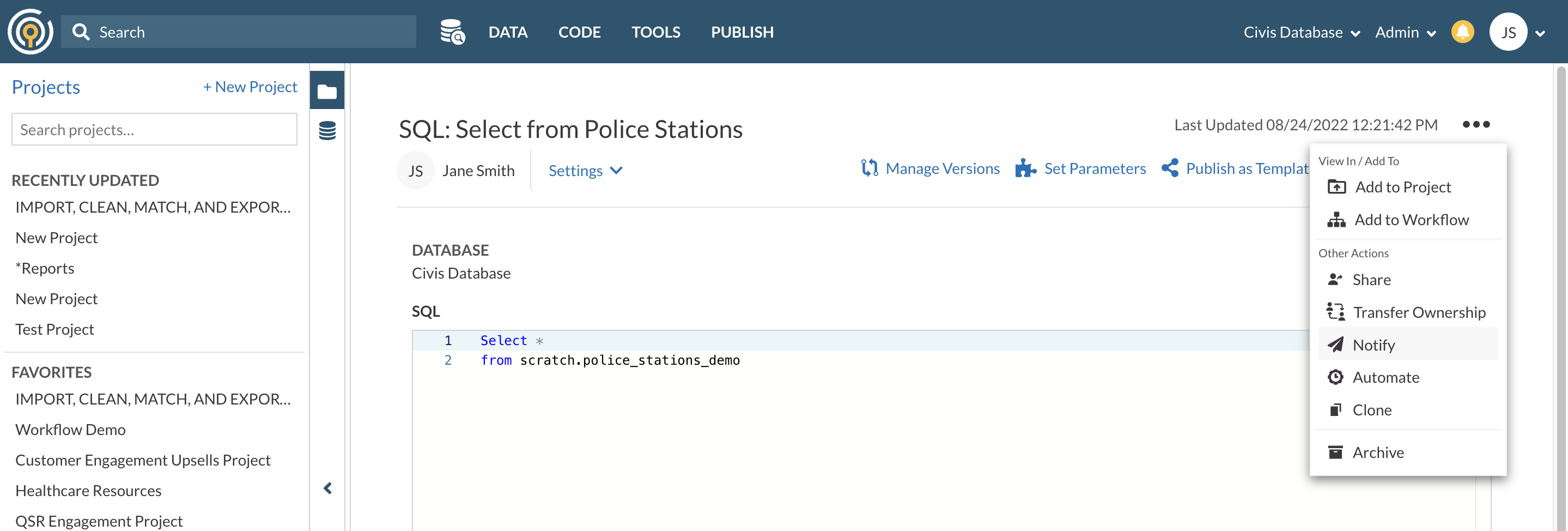Open the three-dot more actions menu
1568x531 pixels.
[x=1476, y=125]
